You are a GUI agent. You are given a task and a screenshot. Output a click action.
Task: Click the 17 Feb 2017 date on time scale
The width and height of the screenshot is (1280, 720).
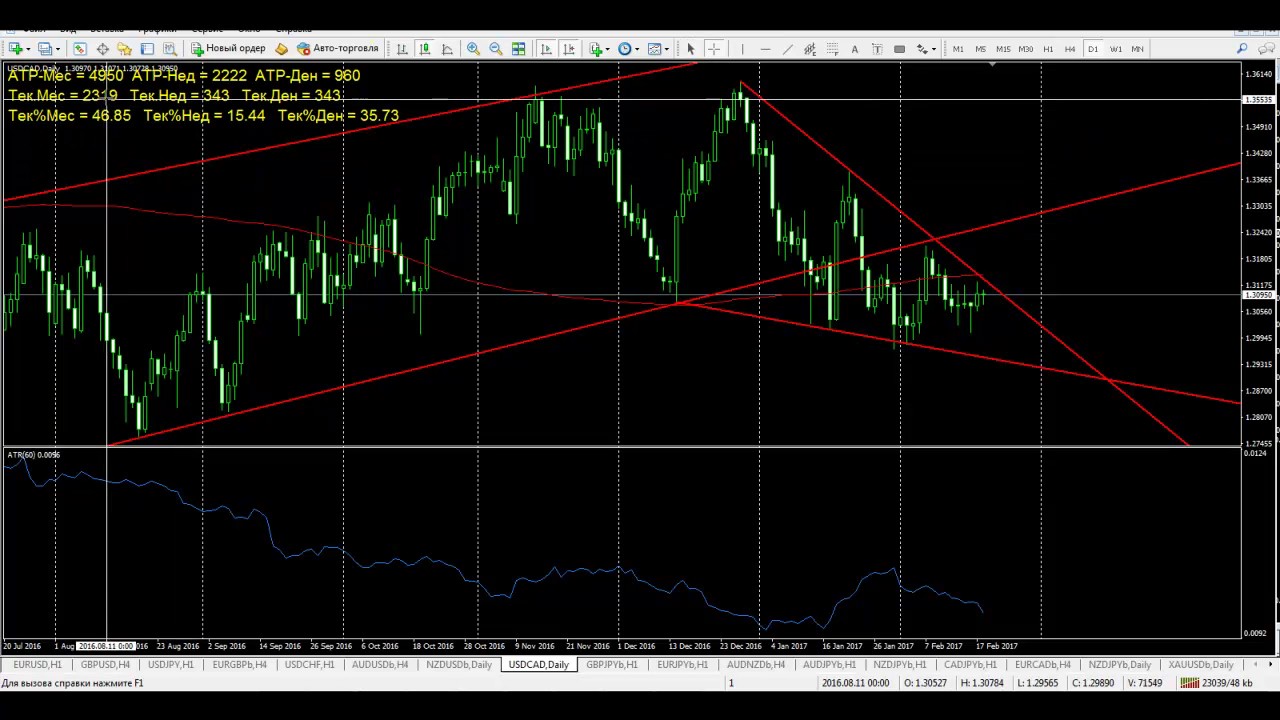(996, 646)
